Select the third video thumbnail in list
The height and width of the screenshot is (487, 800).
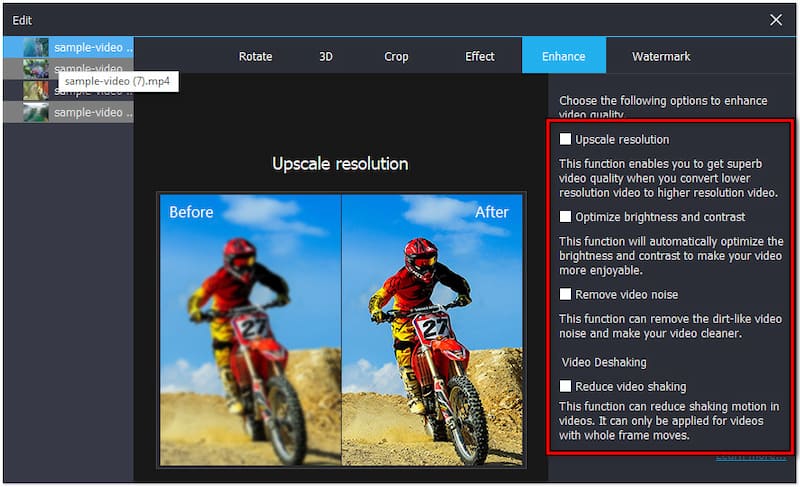(x=36, y=91)
